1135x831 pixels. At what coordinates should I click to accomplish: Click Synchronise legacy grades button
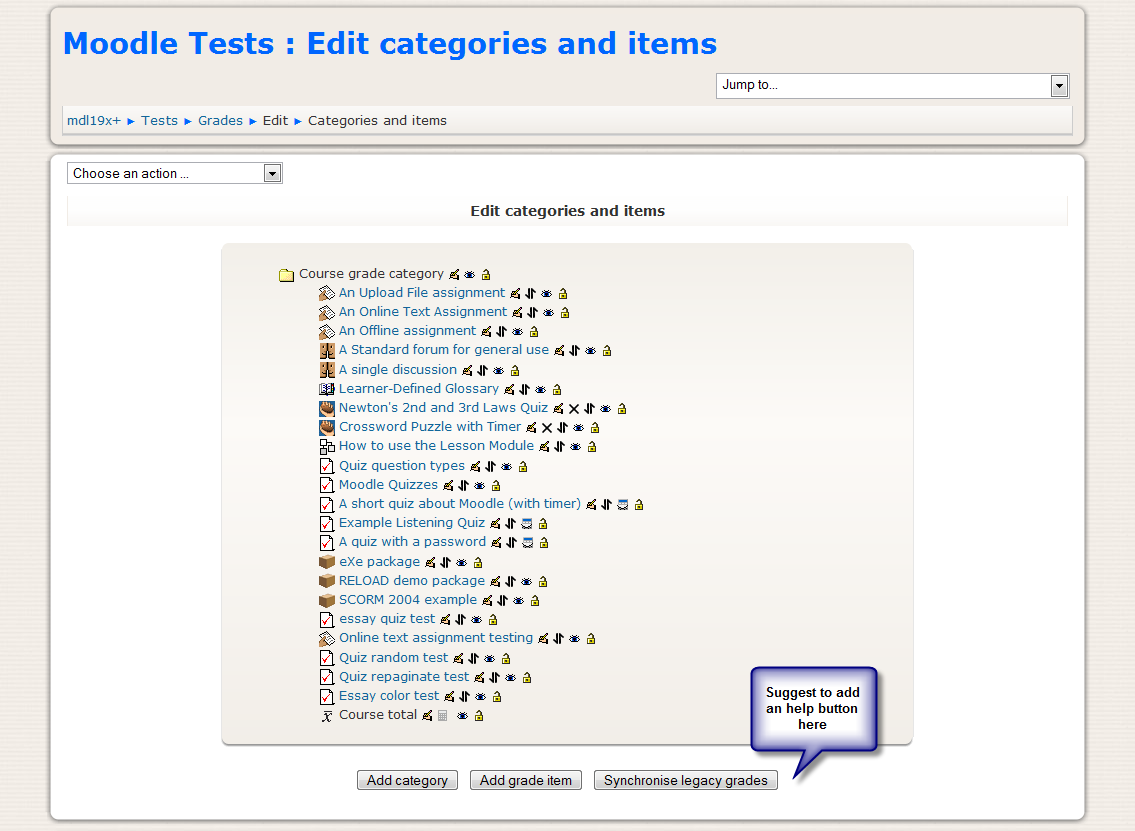[685, 780]
